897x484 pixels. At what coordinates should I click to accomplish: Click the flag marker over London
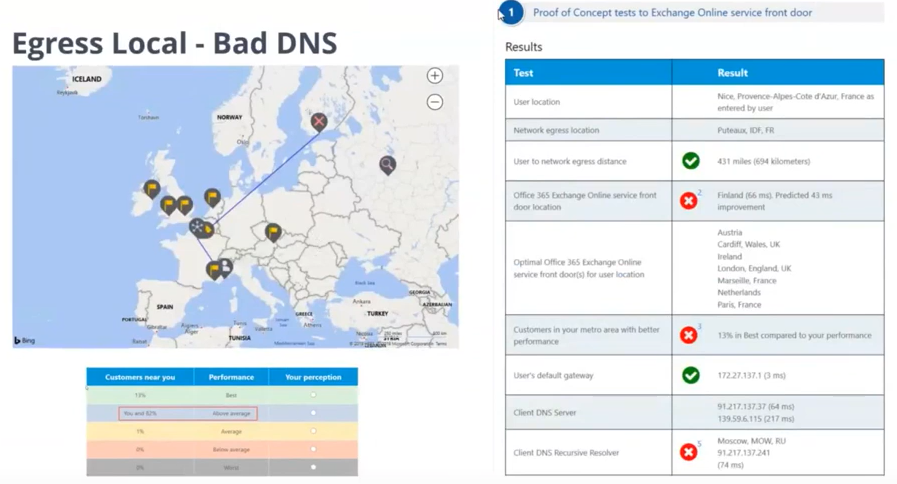tap(185, 205)
